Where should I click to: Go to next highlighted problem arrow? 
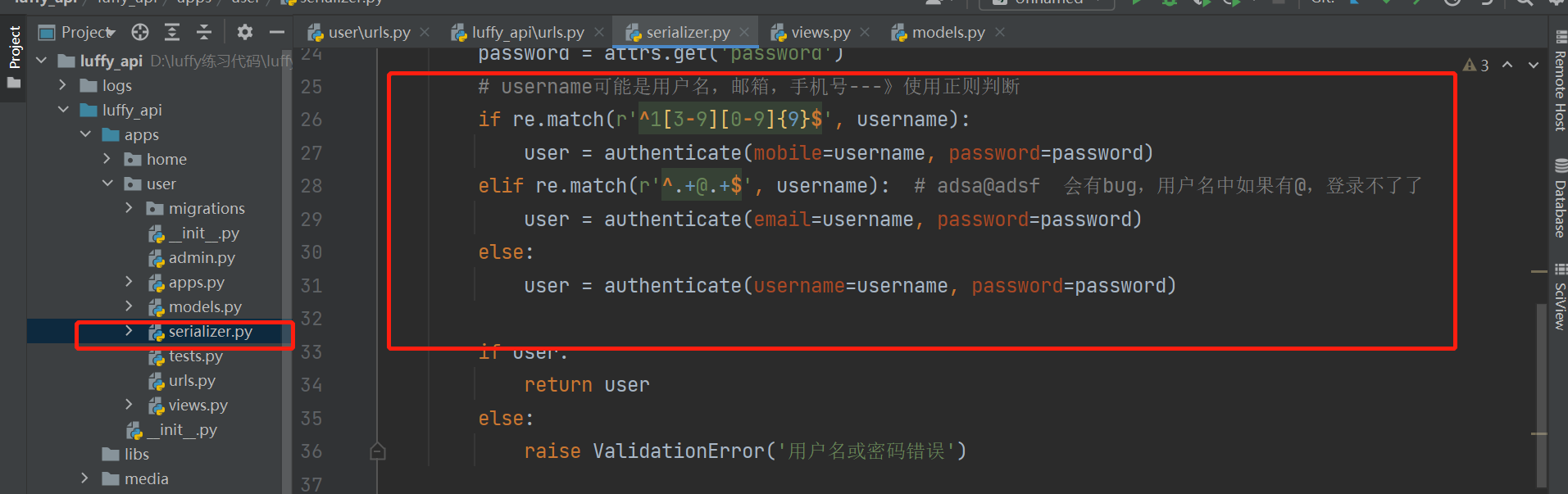[1534, 66]
